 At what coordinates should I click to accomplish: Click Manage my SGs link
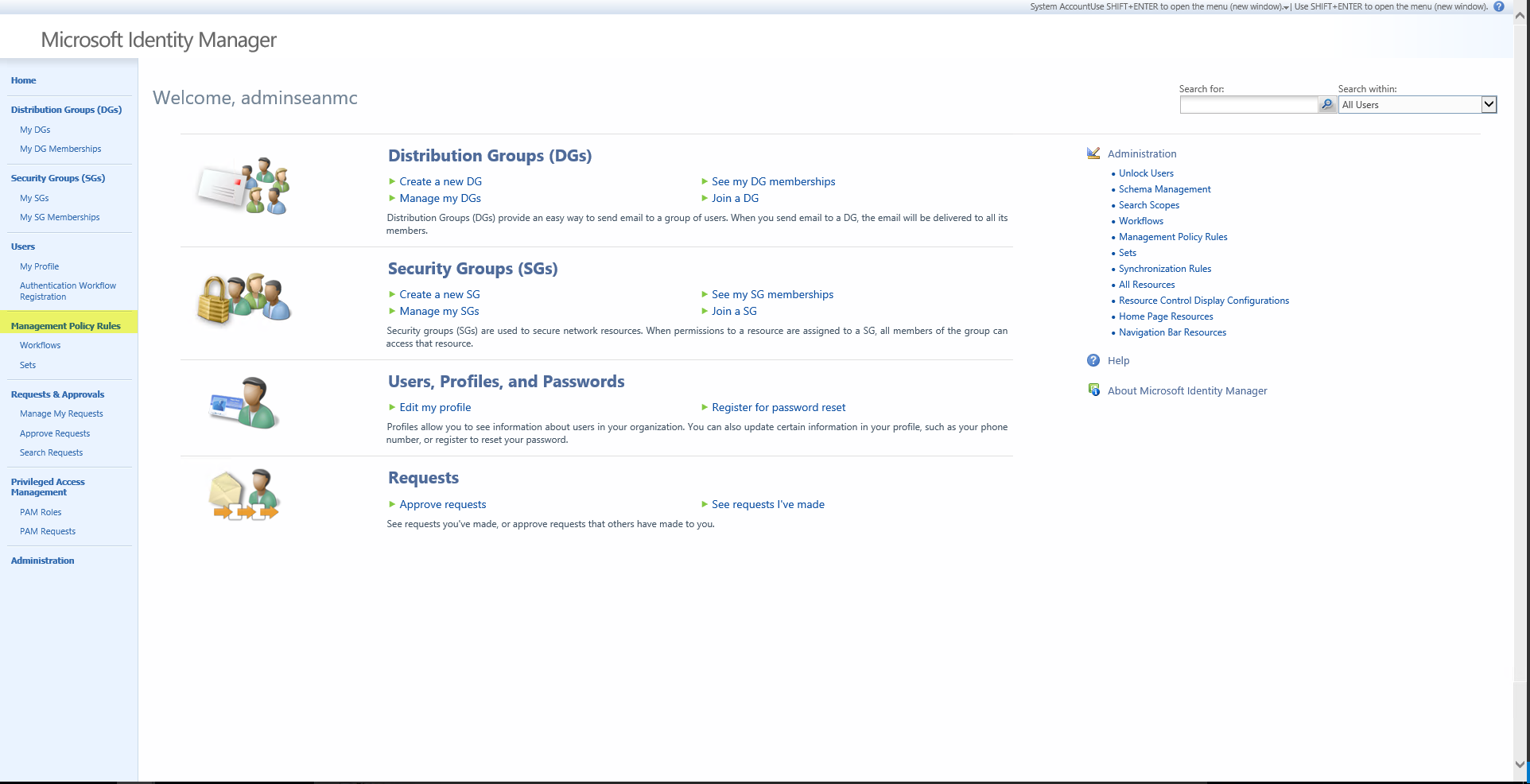(x=439, y=311)
